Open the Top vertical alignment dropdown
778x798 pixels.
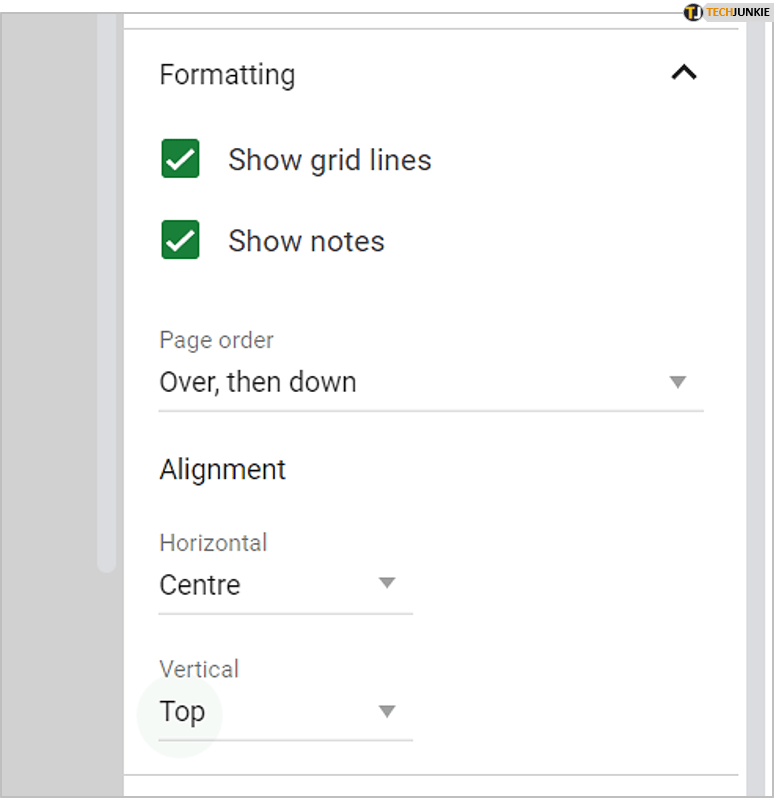(x=182, y=712)
